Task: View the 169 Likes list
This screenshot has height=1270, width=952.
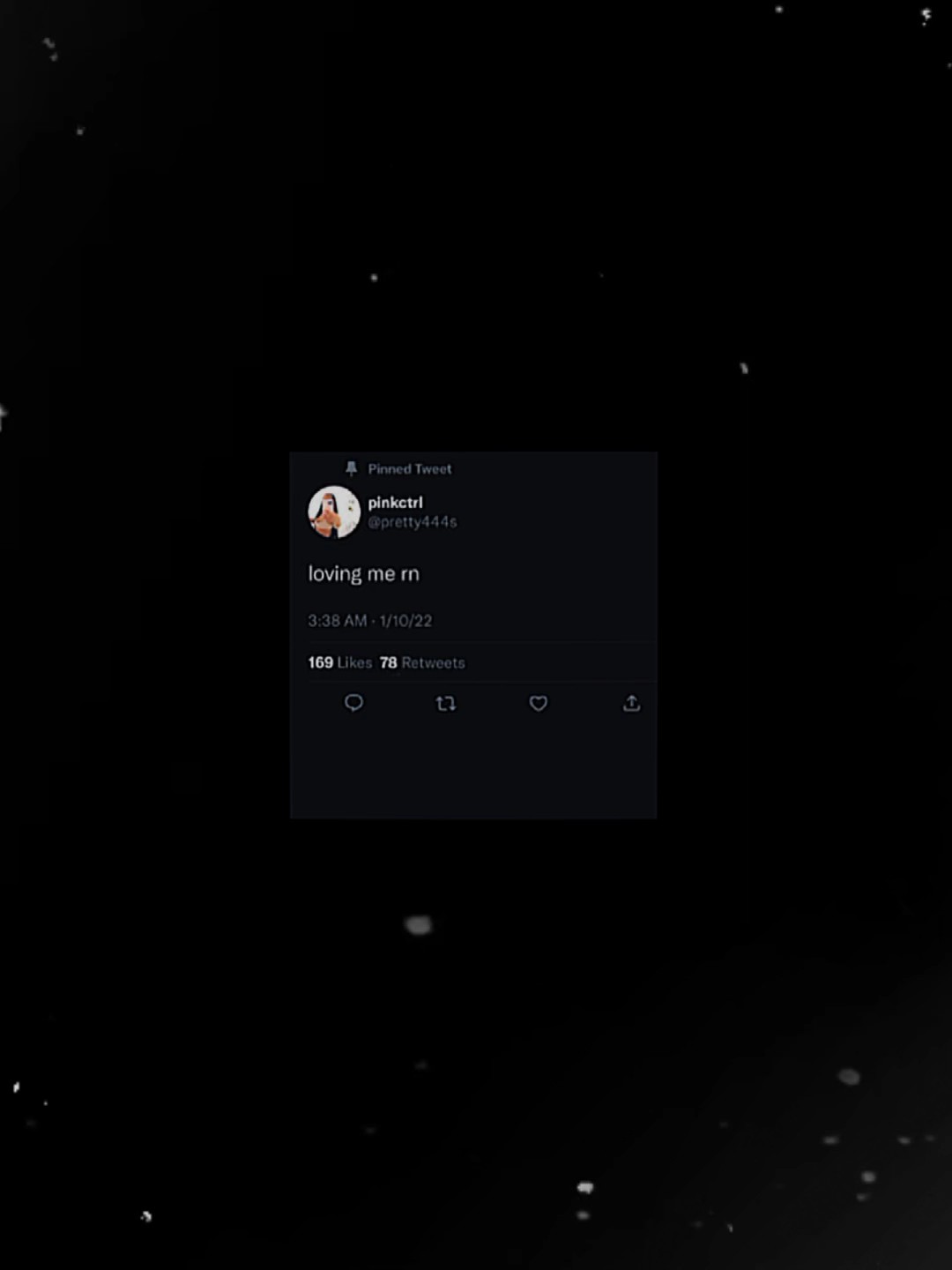Action: point(339,662)
